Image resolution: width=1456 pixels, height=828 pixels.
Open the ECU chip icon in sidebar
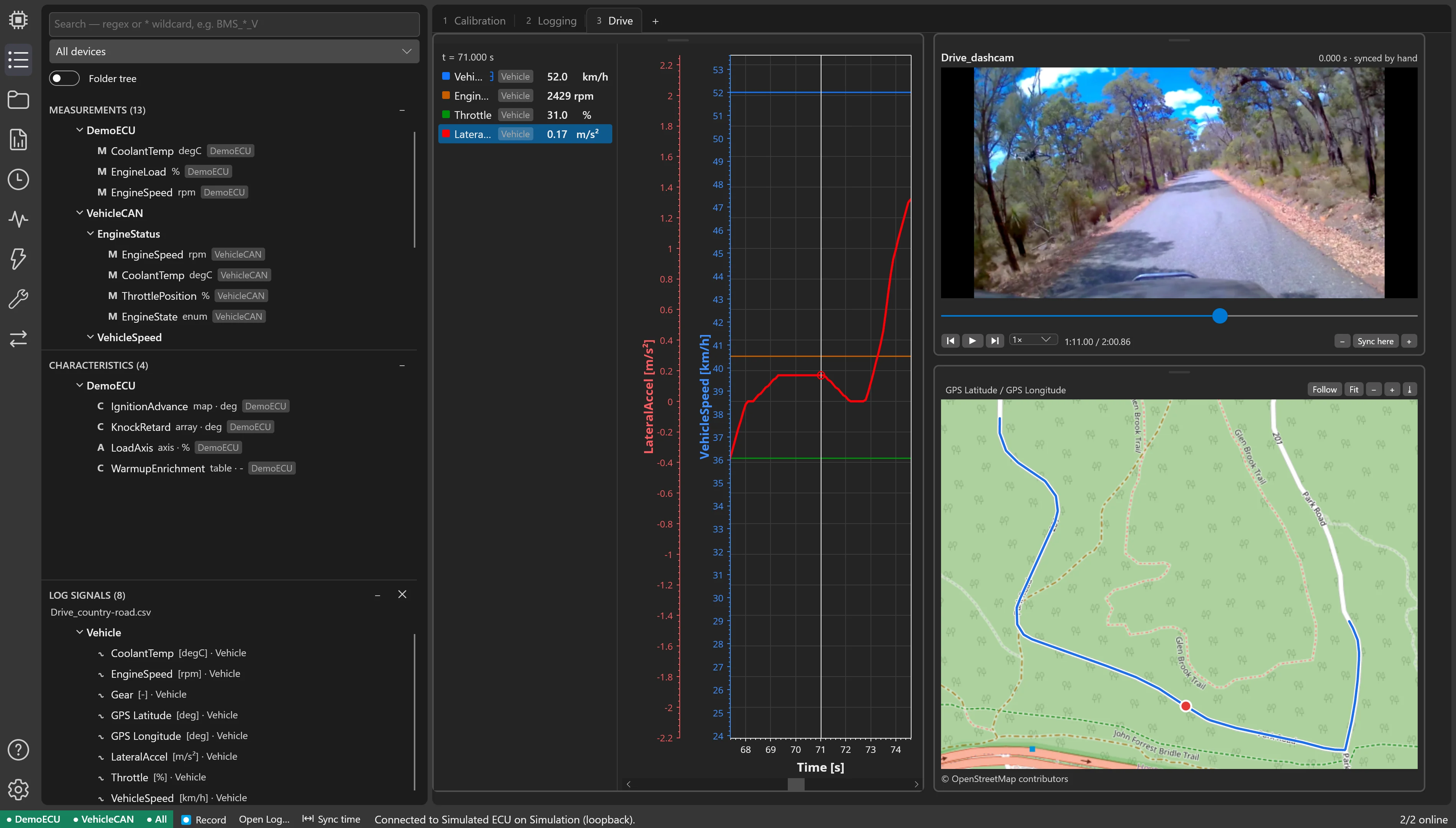(18, 20)
